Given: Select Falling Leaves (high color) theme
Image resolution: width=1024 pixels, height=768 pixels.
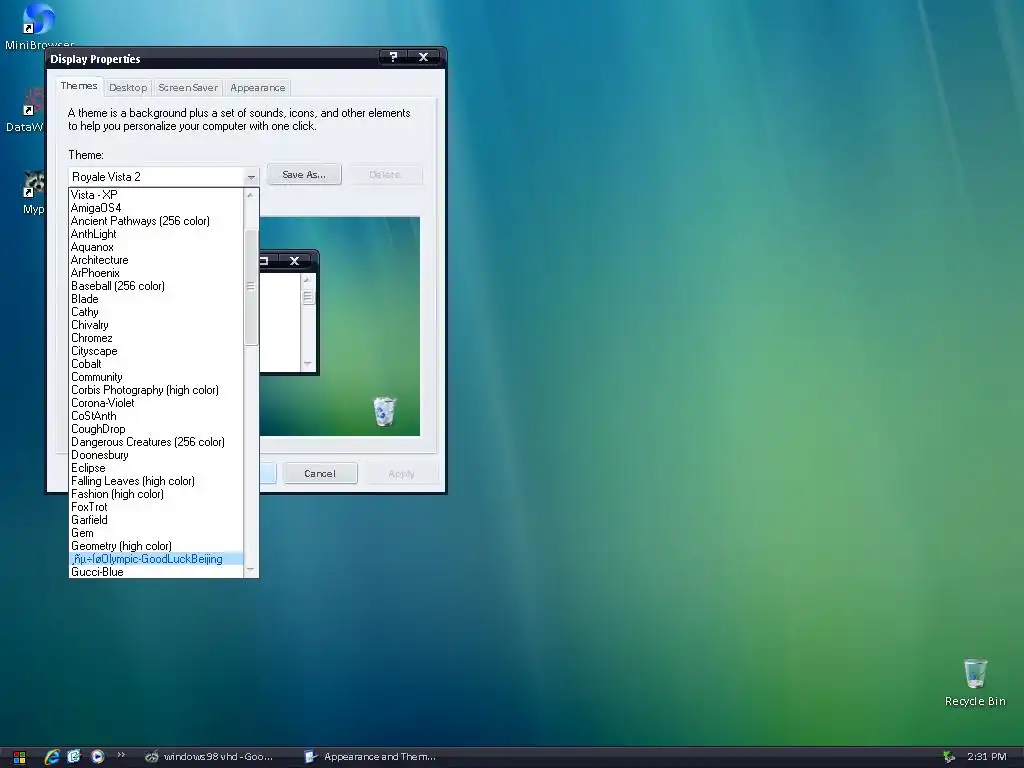Looking at the screenshot, I should (156, 481).
